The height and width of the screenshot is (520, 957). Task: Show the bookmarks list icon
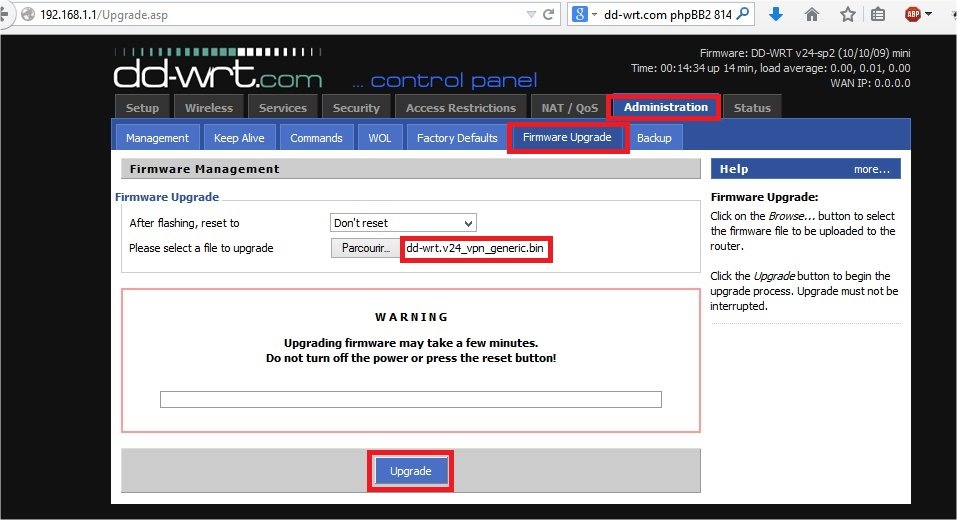click(878, 15)
